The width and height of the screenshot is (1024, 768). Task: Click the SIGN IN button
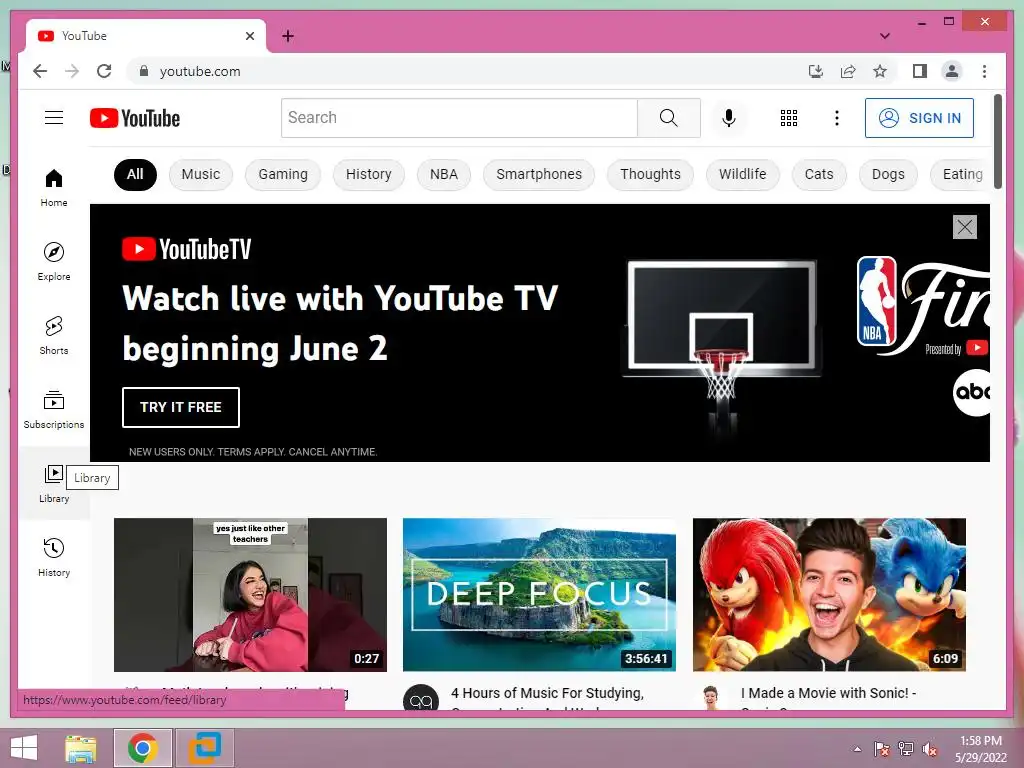pyautogui.click(x=919, y=118)
